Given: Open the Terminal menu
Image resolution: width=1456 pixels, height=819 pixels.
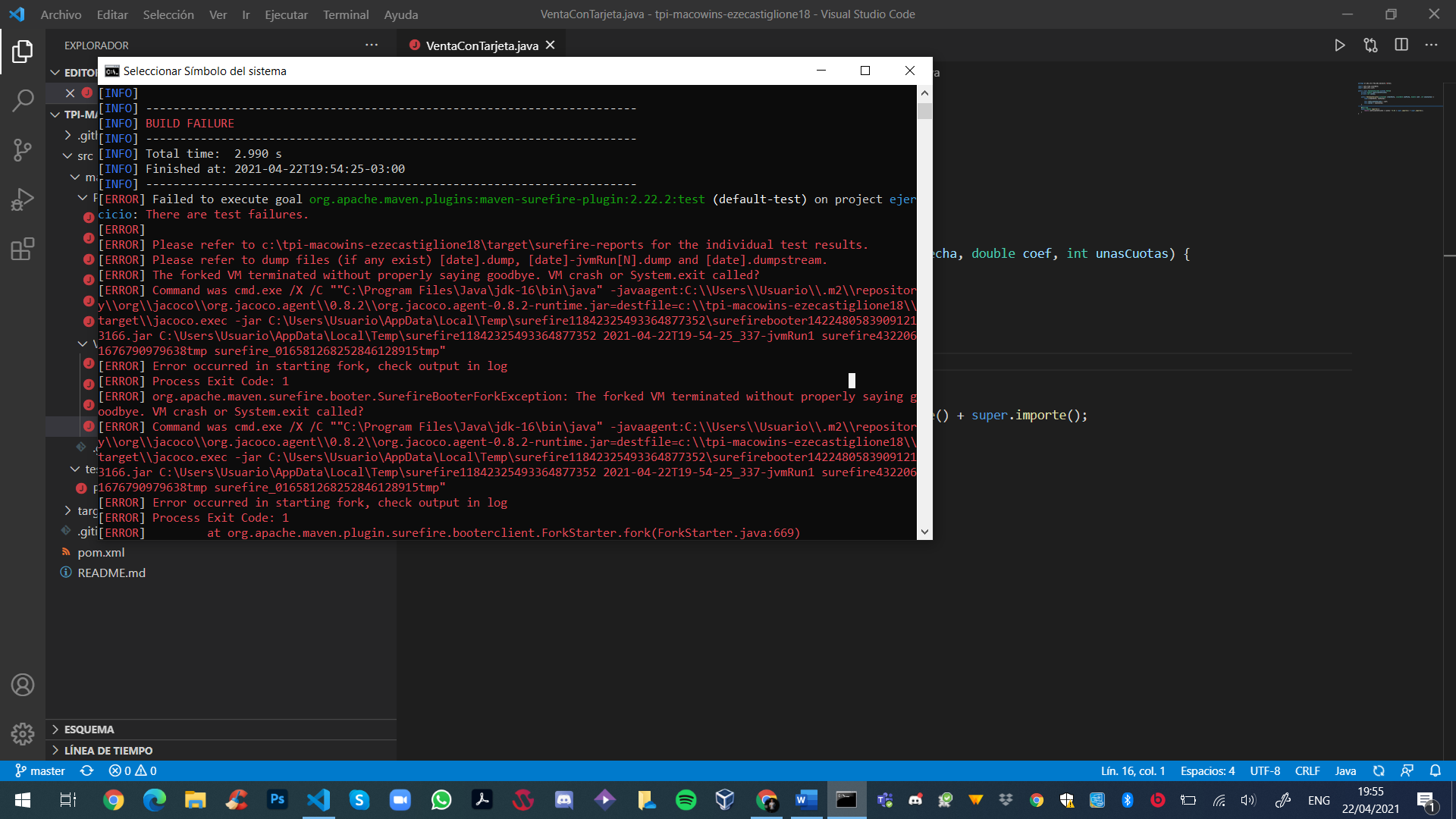Looking at the screenshot, I should click(346, 14).
